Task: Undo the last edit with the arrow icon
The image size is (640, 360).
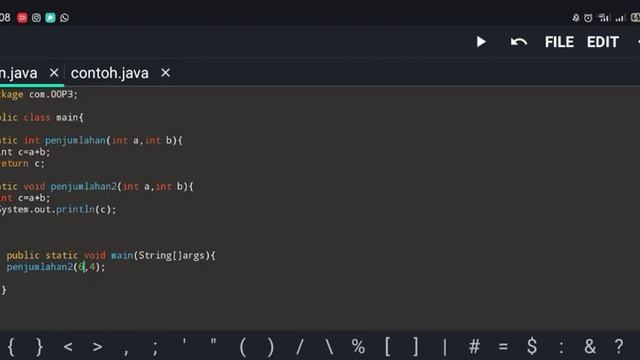Action: [519, 42]
